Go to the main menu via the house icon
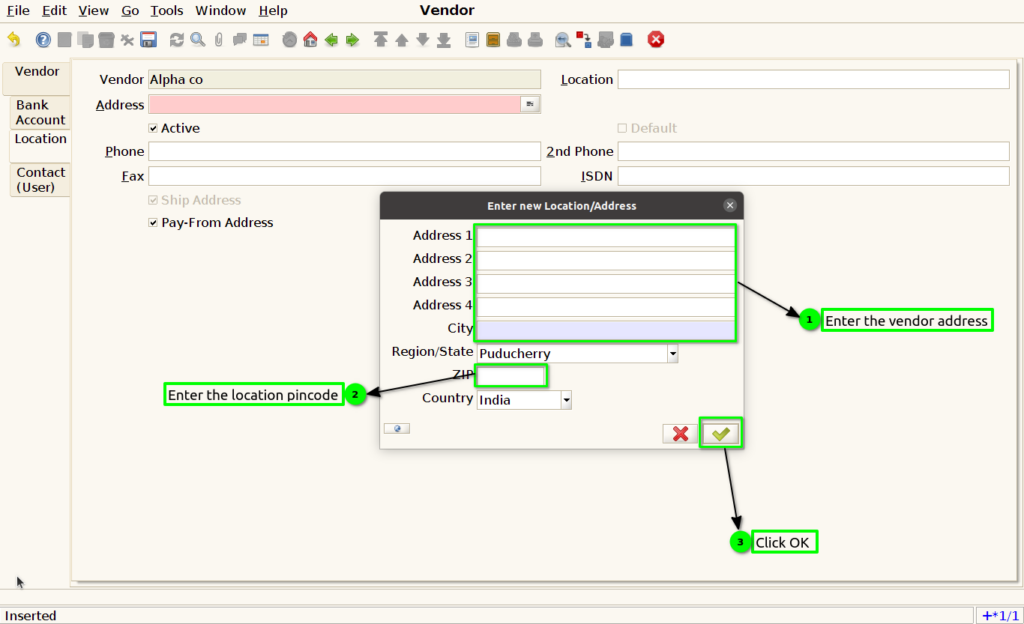1024x624 pixels. 310,40
